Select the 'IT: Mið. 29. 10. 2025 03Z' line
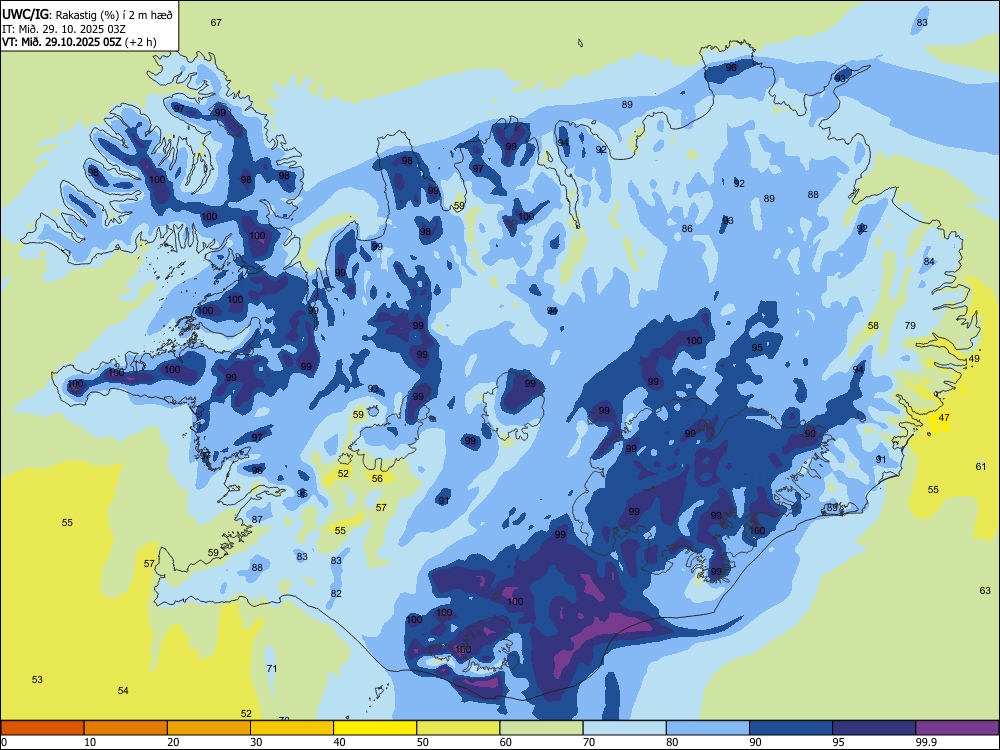 (x=64, y=29)
